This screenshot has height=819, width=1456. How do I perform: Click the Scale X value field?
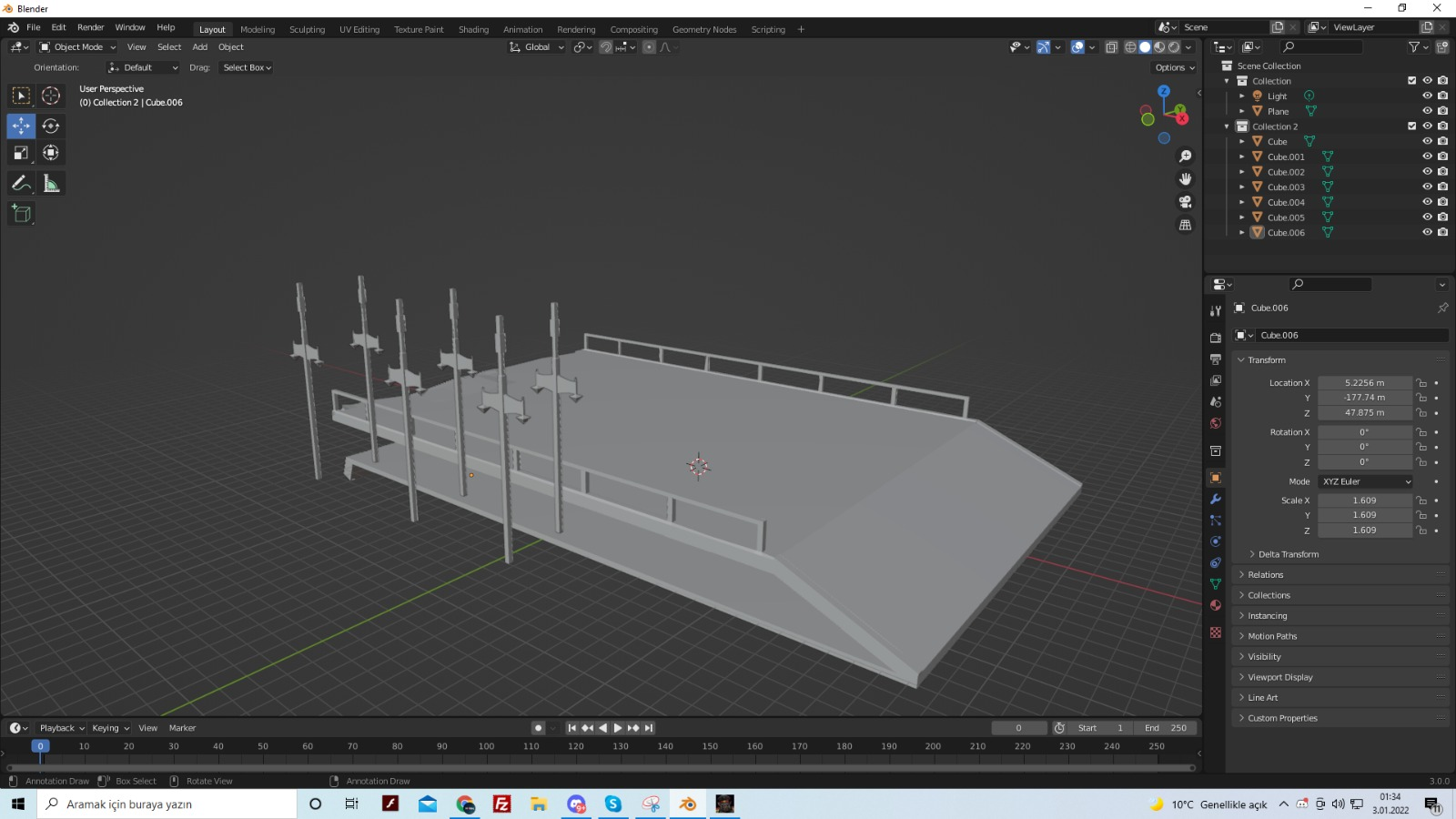(1365, 500)
